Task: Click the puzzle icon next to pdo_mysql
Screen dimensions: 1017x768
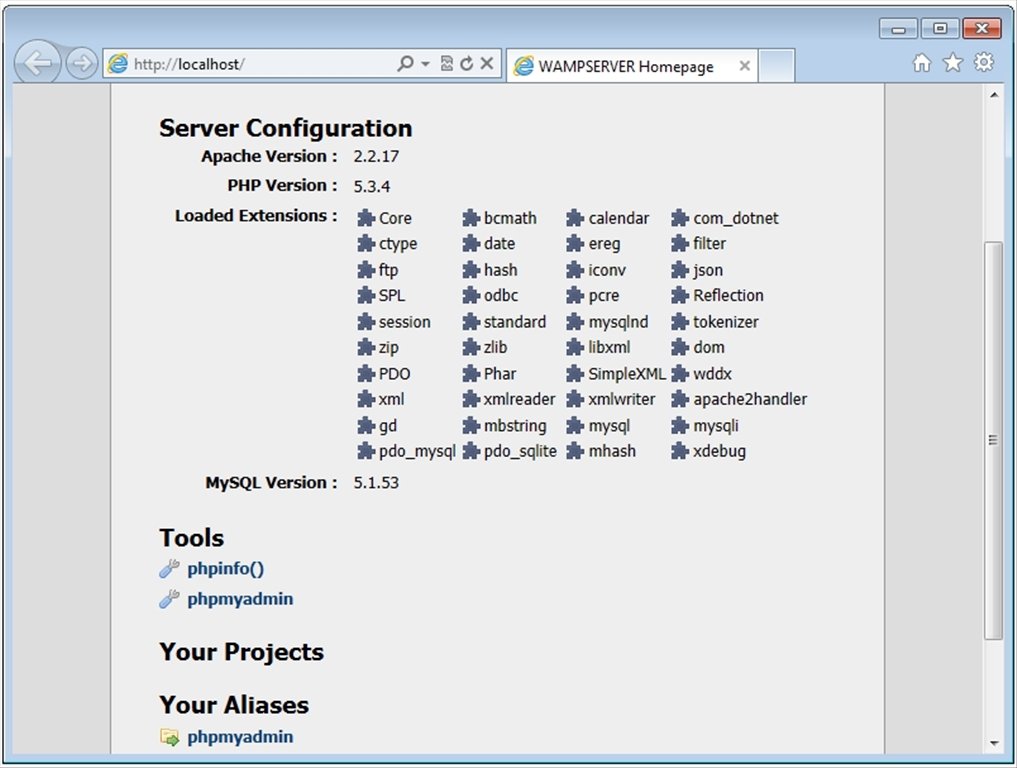Action: [366, 451]
